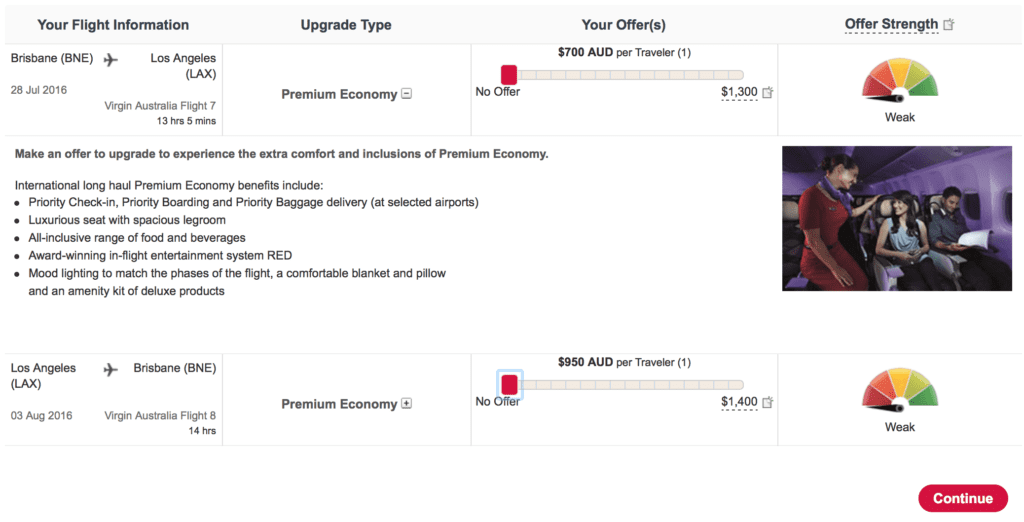Expand Premium Economy details for Flight 8
1024x522 pixels.
click(x=406, y=404)
